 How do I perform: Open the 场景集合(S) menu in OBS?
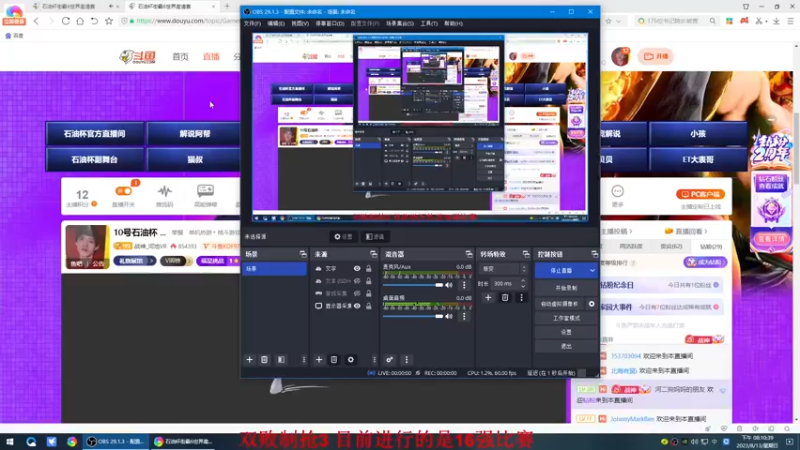(400, 23)
